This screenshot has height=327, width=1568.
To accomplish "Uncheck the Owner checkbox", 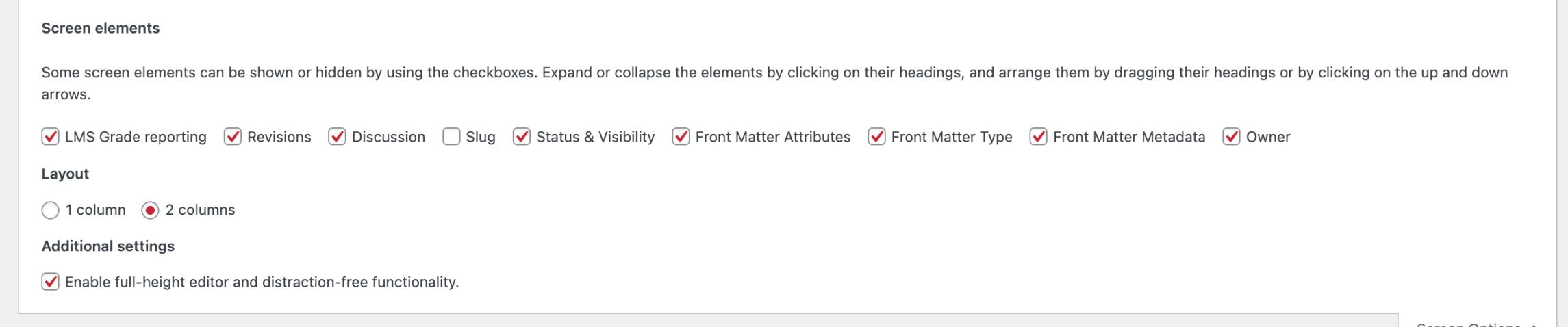I will click(x=1231, y=137).
